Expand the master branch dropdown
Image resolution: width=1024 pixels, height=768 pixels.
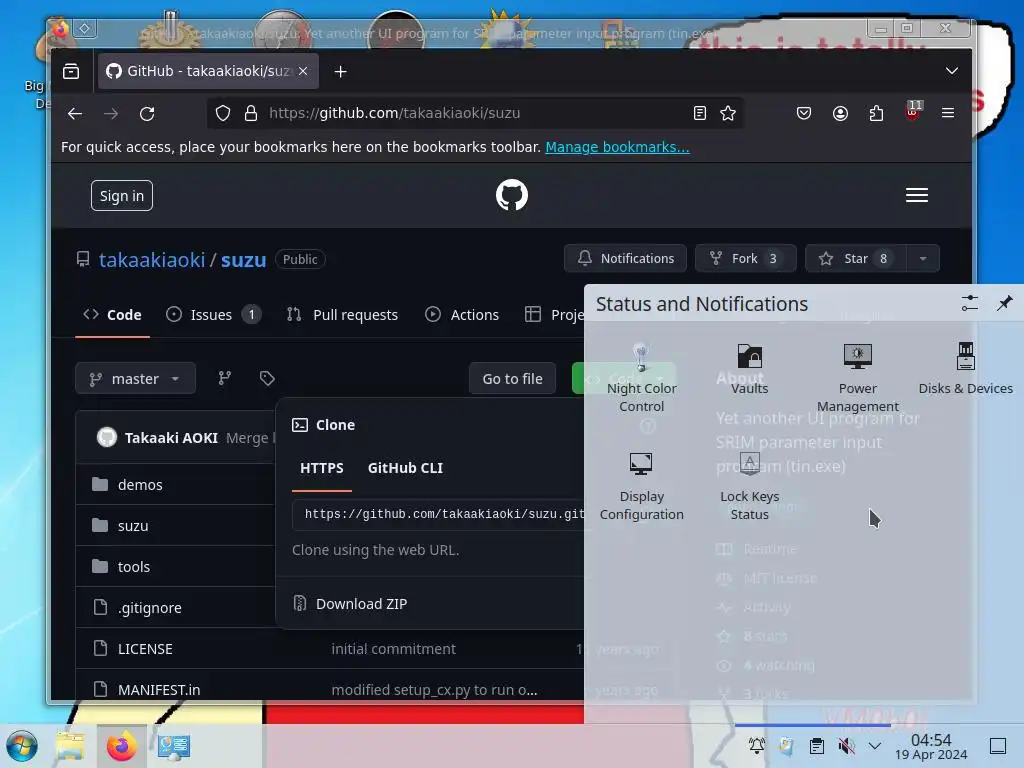coord(135,379)
